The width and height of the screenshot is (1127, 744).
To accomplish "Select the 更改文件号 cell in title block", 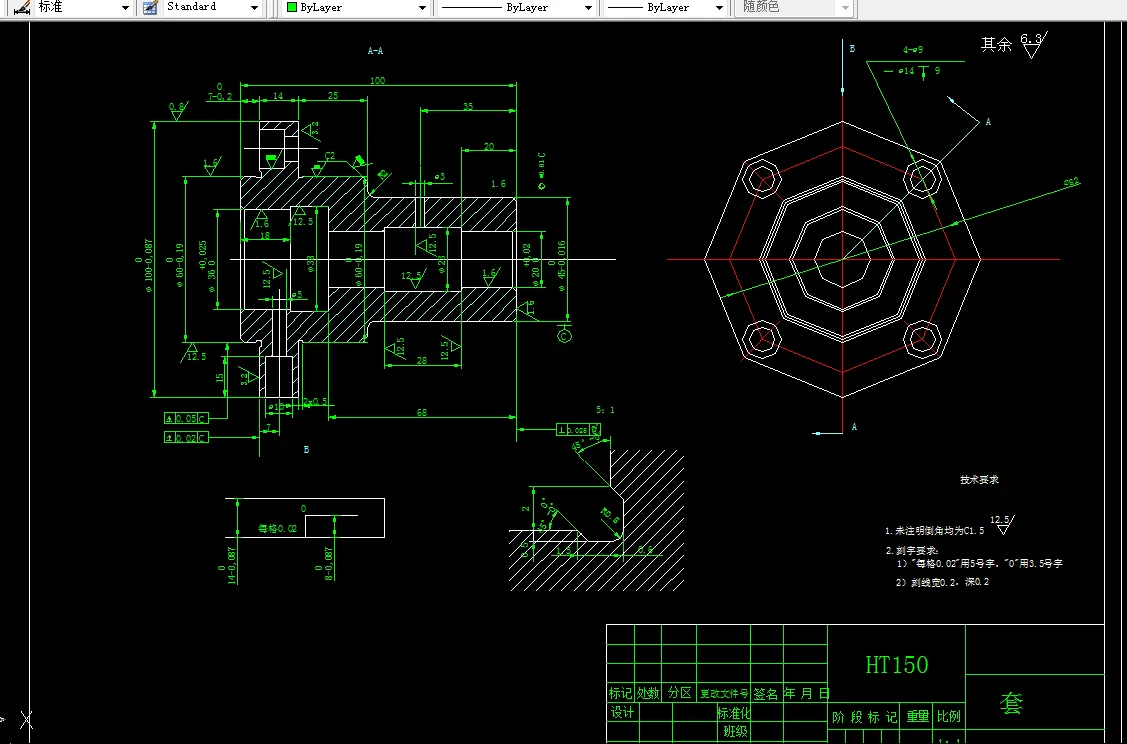I will 724,694.
